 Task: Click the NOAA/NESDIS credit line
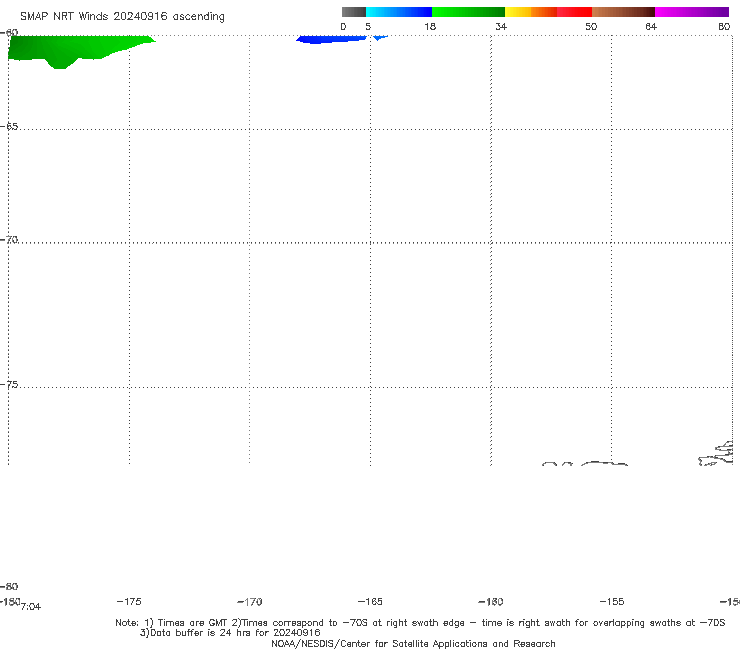[x=413, y=643]
